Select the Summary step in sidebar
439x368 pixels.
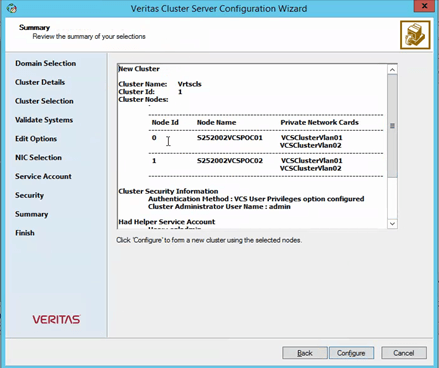(31, 214)
